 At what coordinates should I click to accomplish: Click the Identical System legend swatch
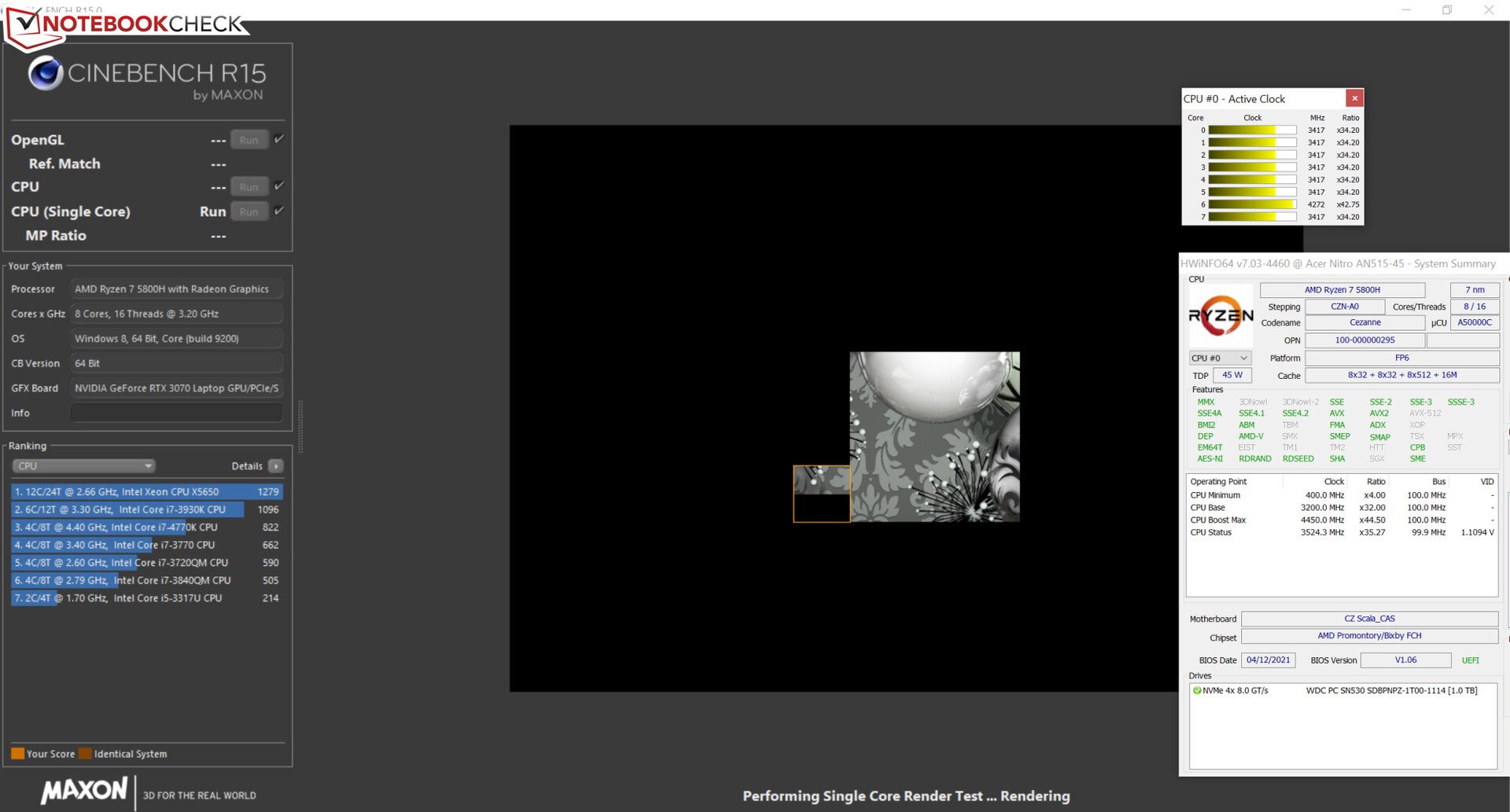click(x=85, y=754)
